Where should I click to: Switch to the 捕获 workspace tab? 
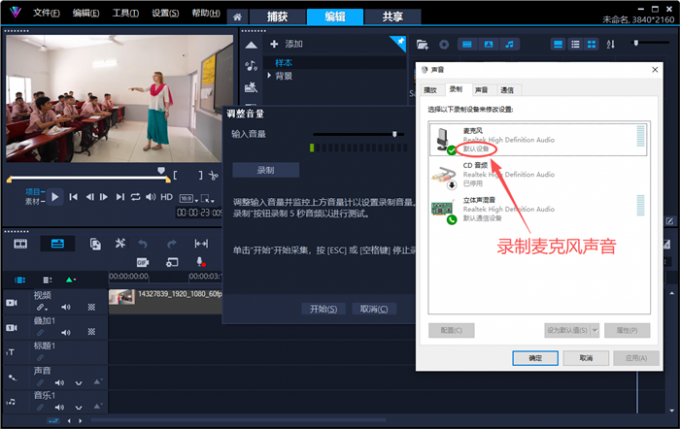[277, 17]
